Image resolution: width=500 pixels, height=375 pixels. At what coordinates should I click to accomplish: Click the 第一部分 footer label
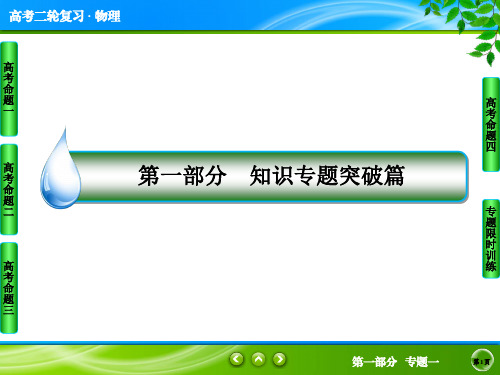tap(374, 361)
